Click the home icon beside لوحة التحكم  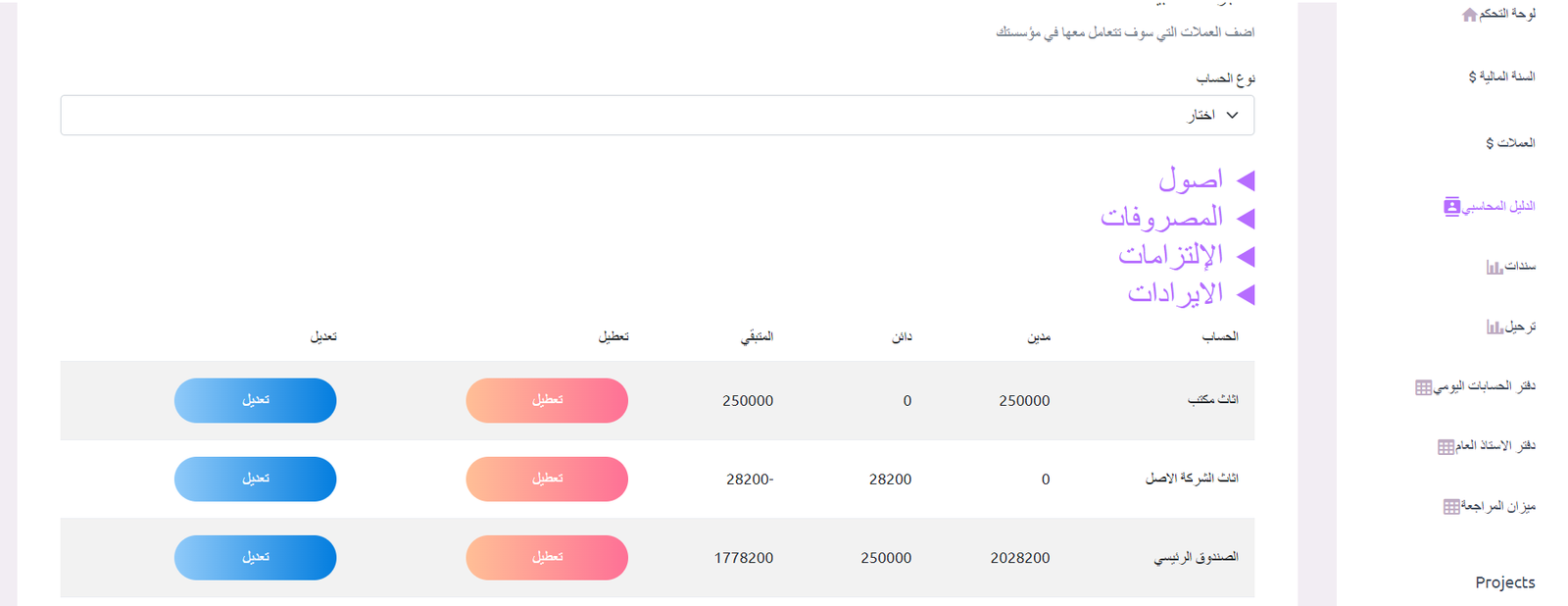[1469, 15]
